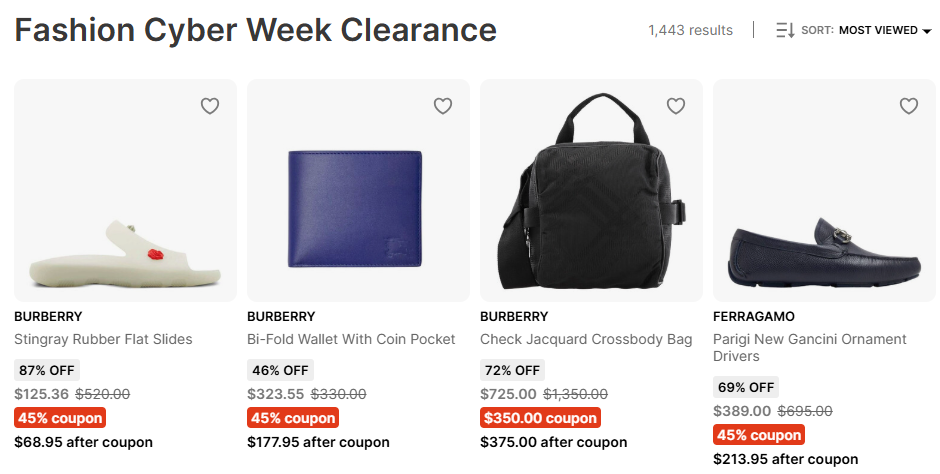Screen dimensions: 940x474
Task: Save Check Jacquard Crossbody Bag with heart
Action: 676,106
